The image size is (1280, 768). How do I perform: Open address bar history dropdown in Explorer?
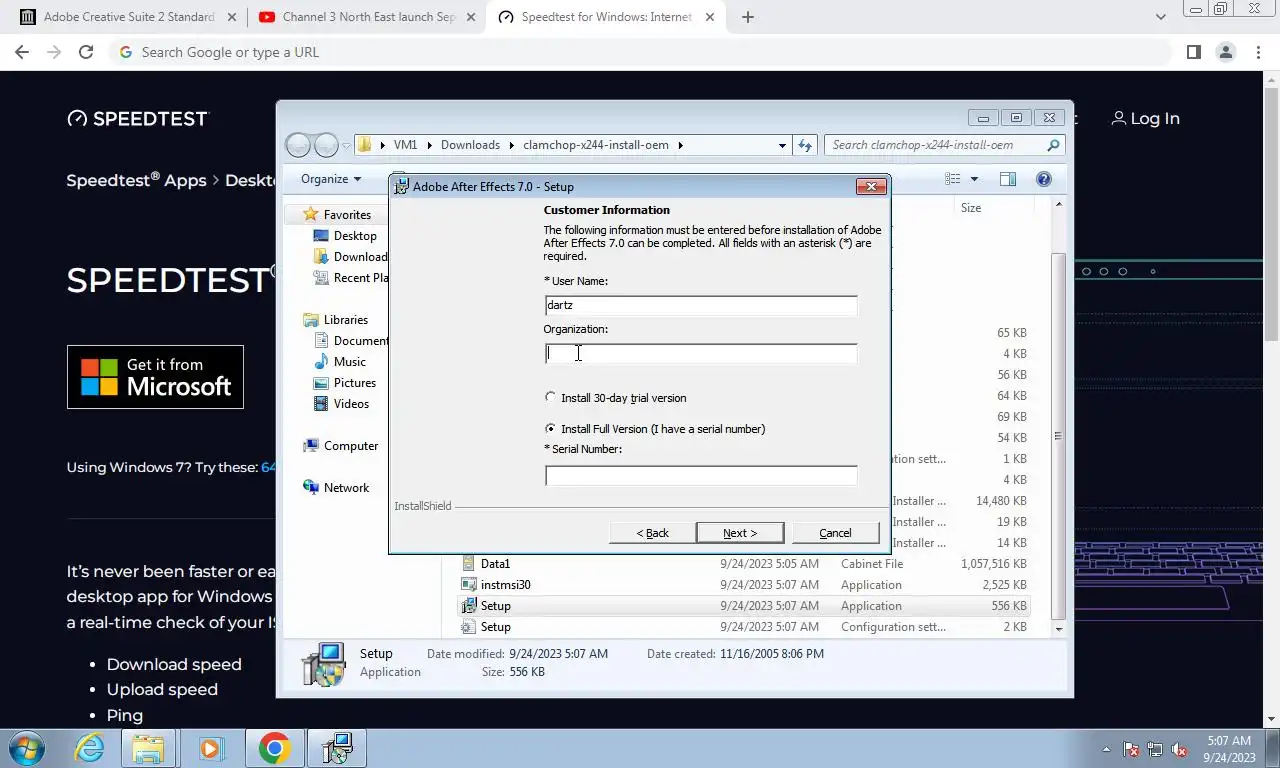point(782,145)
